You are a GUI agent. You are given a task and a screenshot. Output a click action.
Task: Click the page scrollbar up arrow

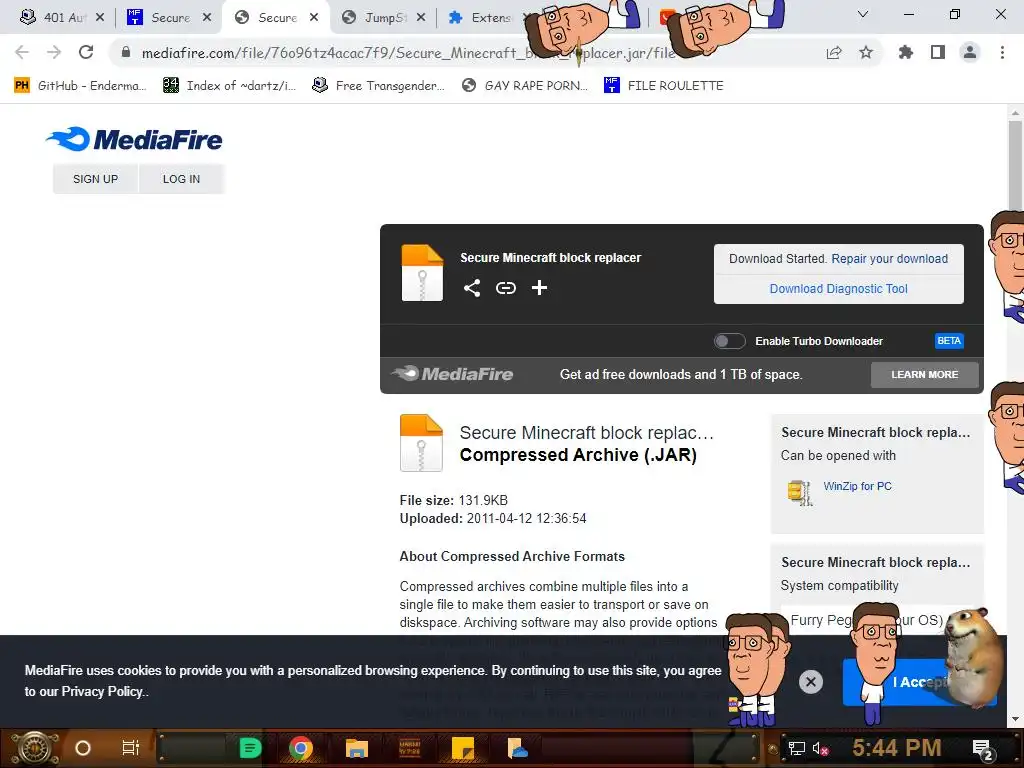[1015, 112]
